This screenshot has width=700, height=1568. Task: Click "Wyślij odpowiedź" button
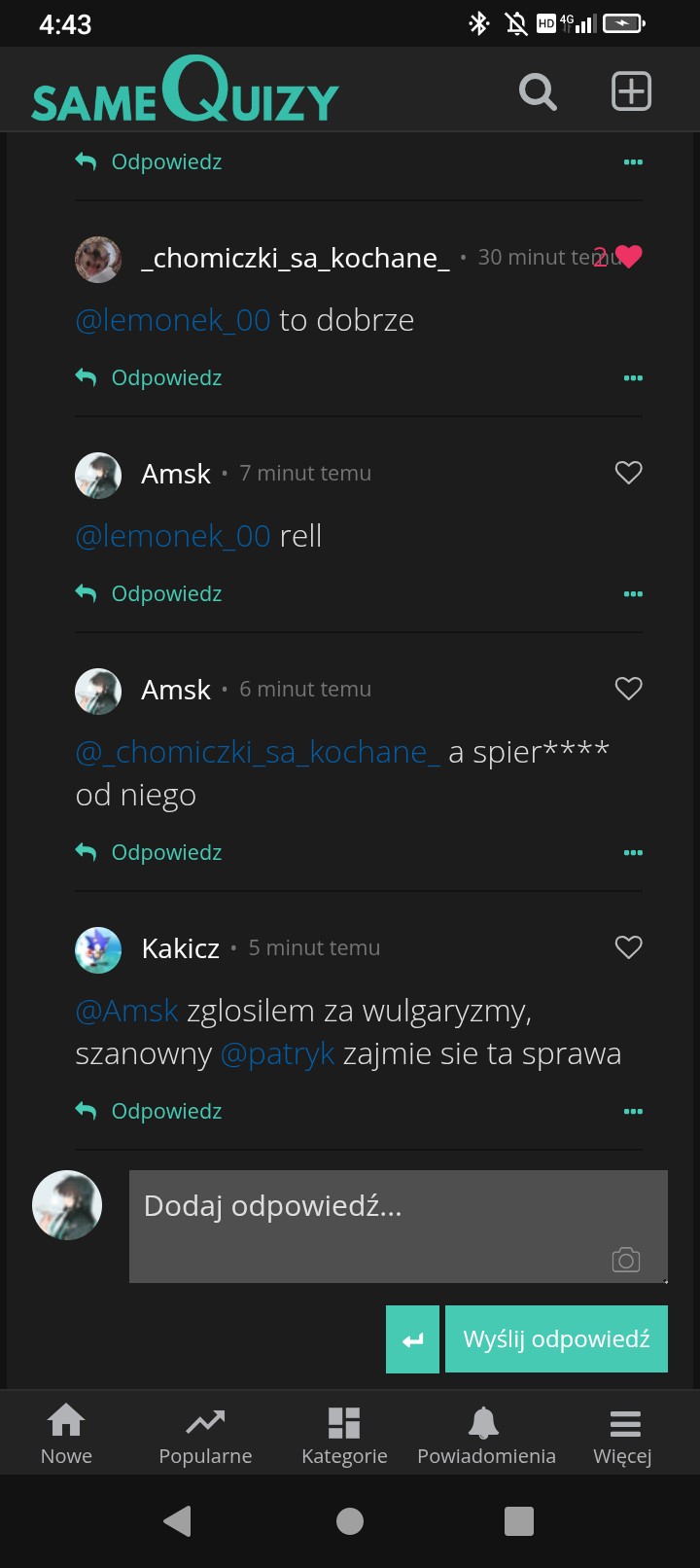(556, 1339)
